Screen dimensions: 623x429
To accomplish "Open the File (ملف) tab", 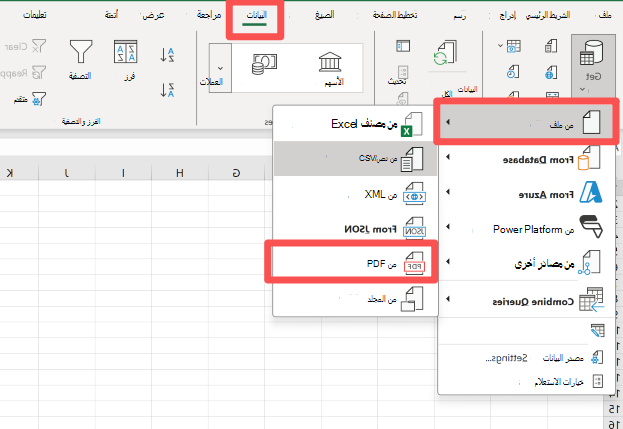I will [x=605, y=15].
